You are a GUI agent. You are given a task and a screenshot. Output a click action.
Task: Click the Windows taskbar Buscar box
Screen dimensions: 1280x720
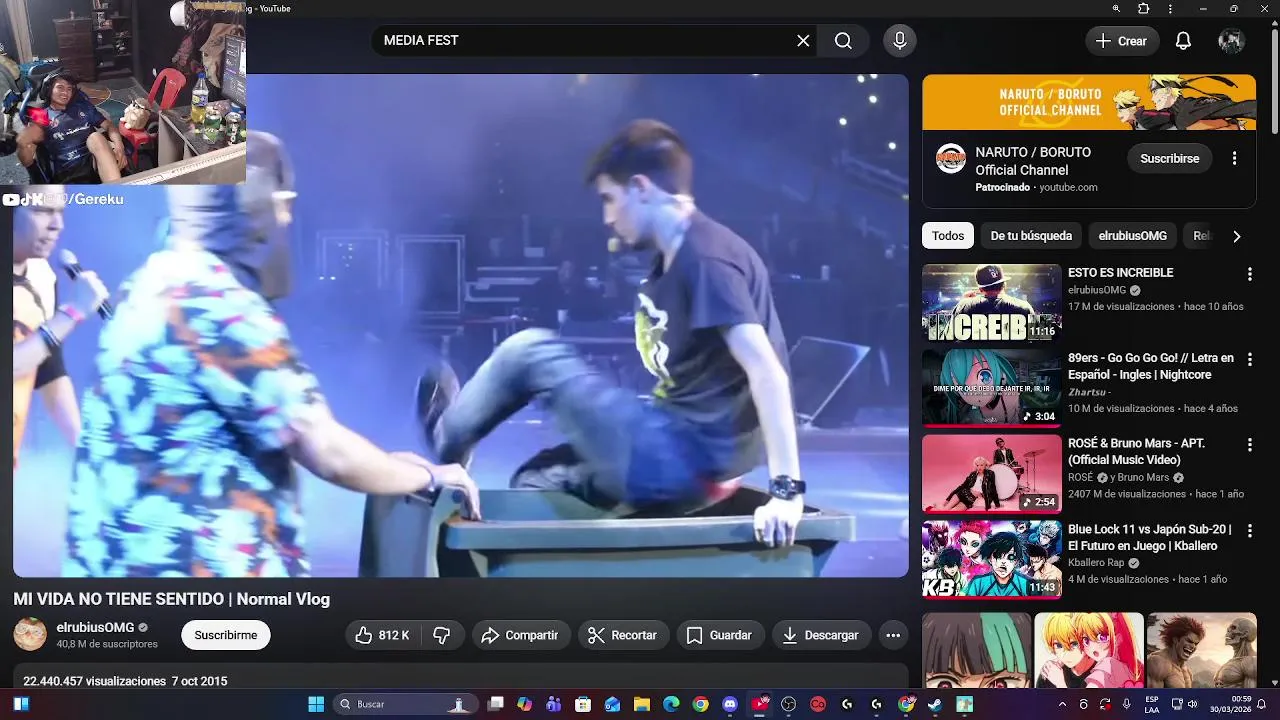tap(404, 704)
